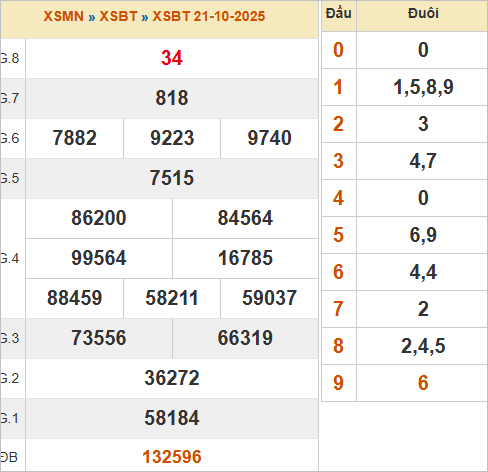Click Đuôi value 1,5,8,9
The width and height of the screenshot is (488, 472).
click(423, 88)
